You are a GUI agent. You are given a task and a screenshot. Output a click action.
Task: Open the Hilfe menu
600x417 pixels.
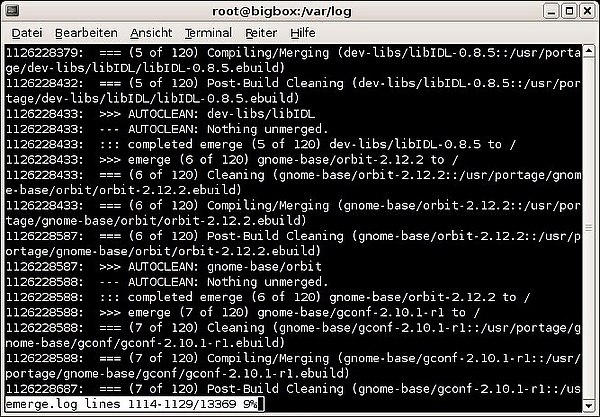tap(303, 33)
